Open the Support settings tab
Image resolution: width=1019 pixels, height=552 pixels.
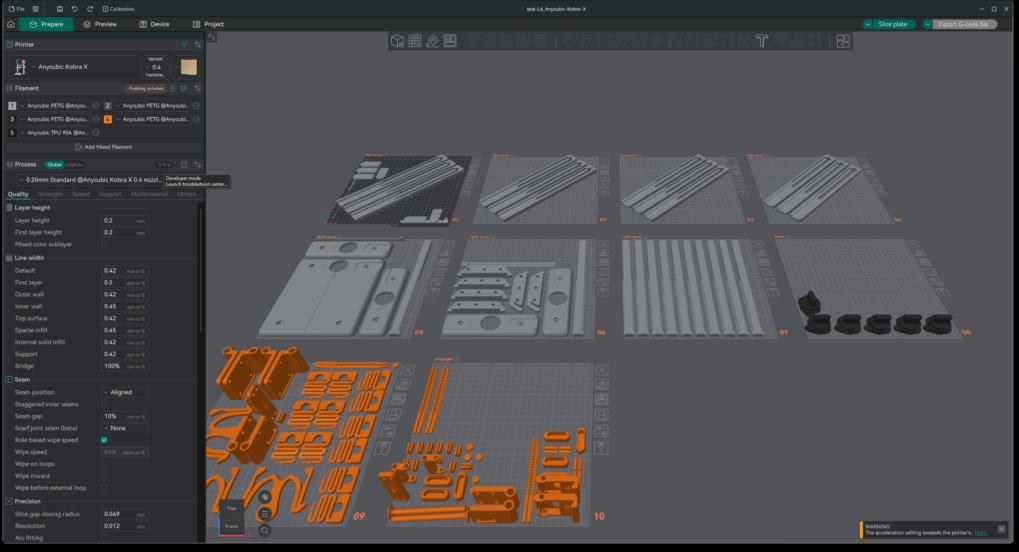tap(110, 194)
